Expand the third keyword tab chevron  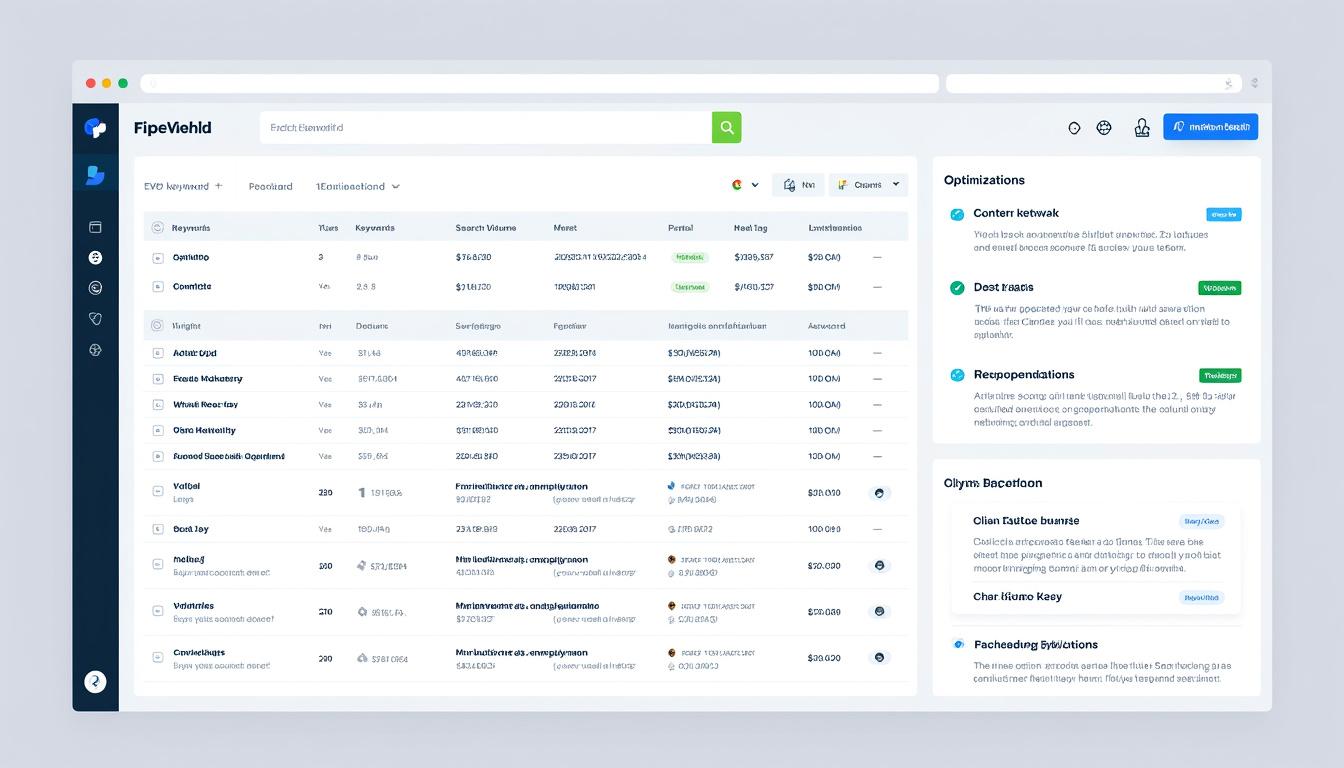click(x=394, y=186)
